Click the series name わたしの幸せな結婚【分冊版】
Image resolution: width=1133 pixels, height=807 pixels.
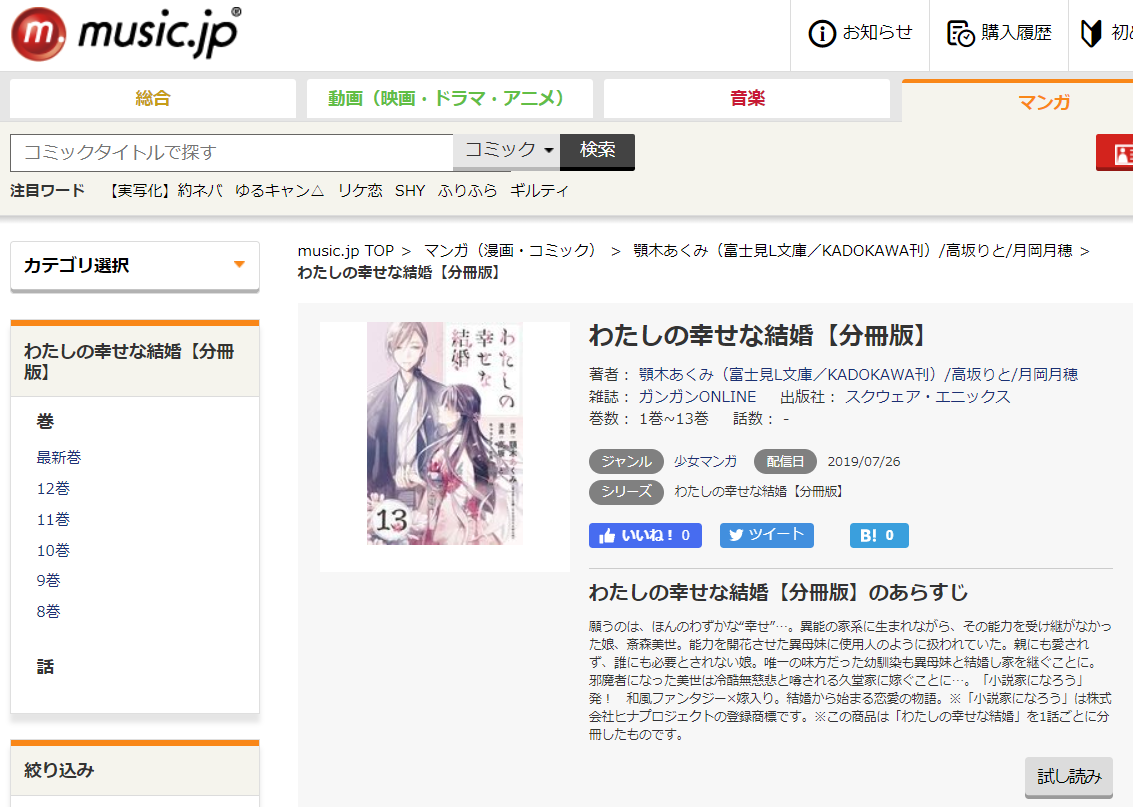pyautogui.click(x=759, y=491)
